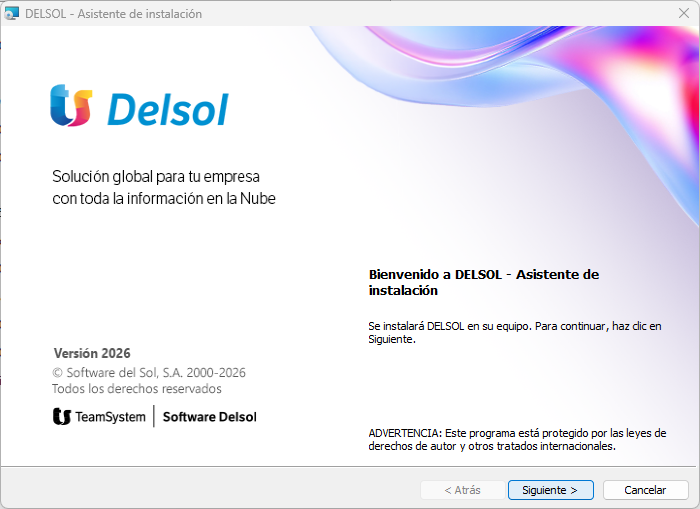This screenshot has height=509, width=700.
Task: Click the "Solución global para tu empresa" slogan
Action: coord(156,176)
